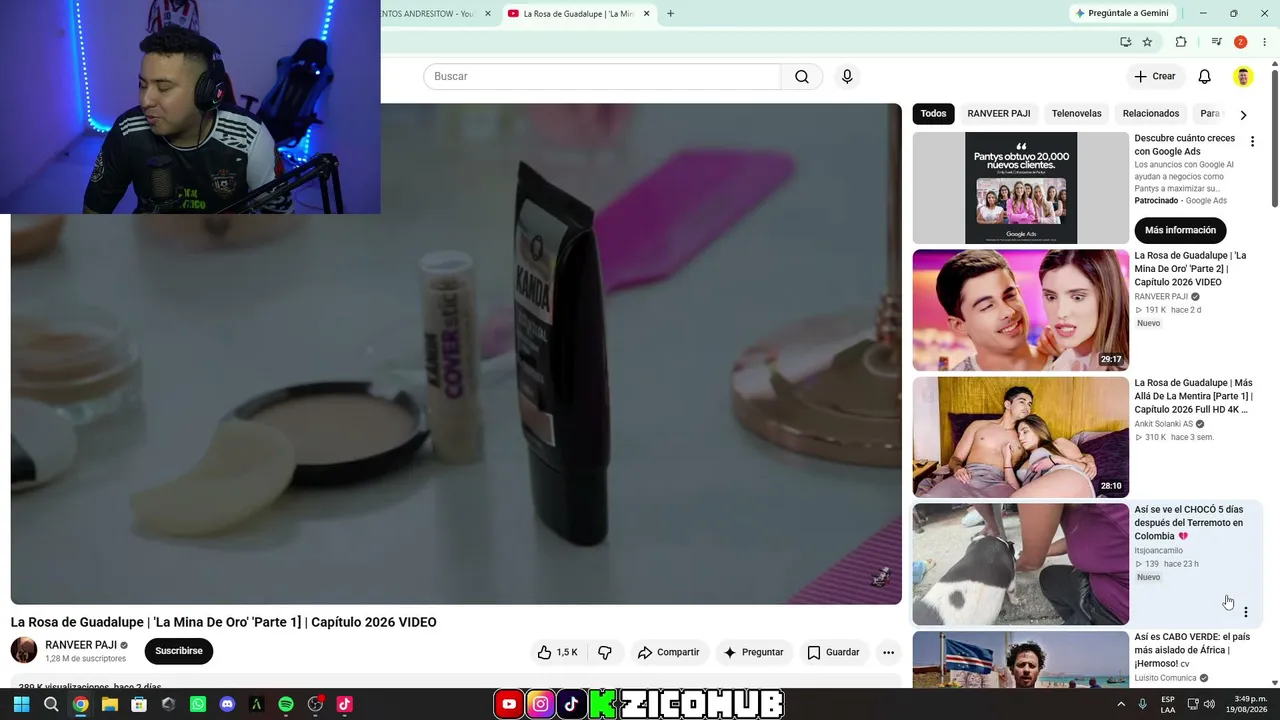Viewport: 1280px width, 720px height.
Task: Open Chrome media controls icon
Action: click(1216, 42)
